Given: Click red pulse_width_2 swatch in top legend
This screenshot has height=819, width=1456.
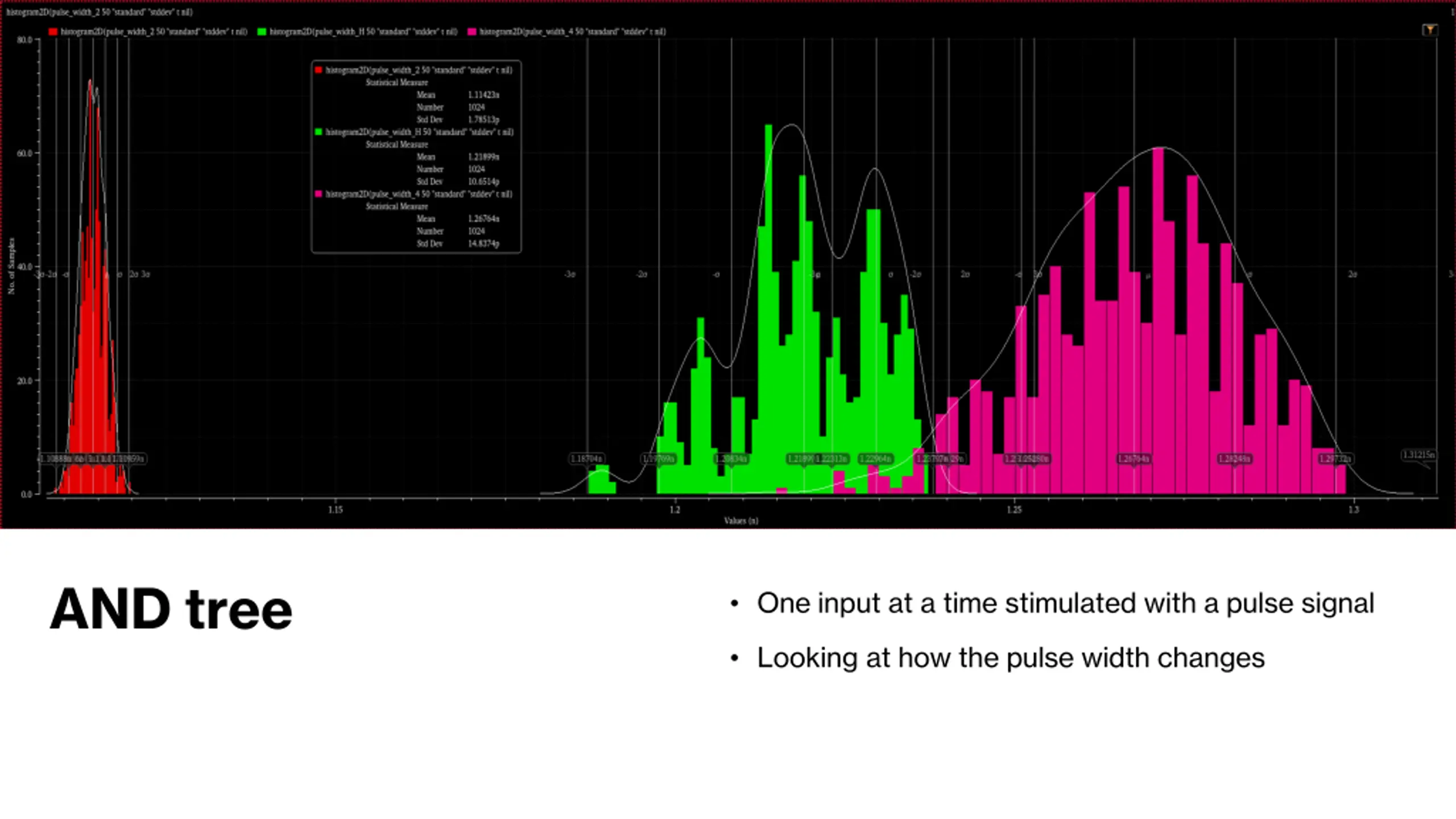Looking at the screenshot, I should 53,32.
